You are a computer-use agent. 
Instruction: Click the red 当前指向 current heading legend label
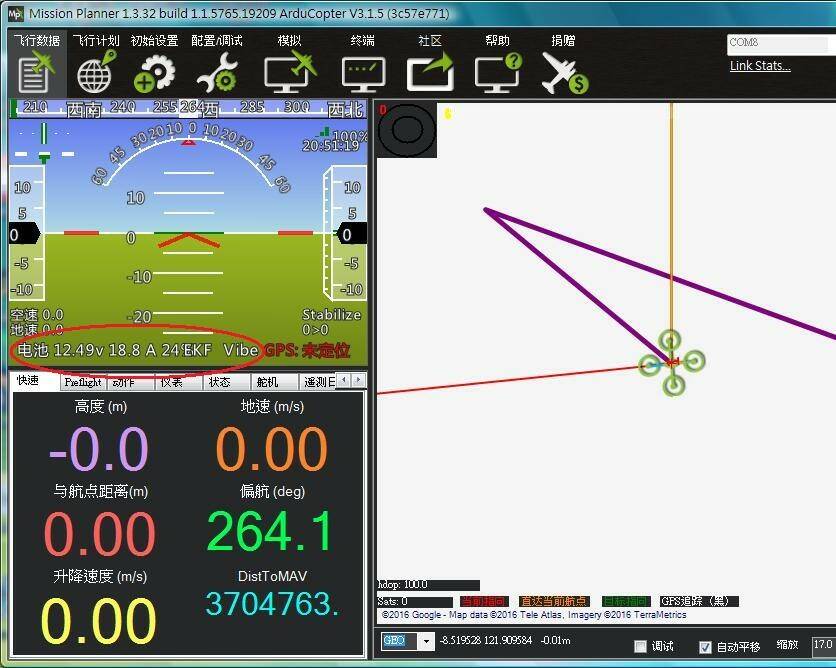pos(484,601)
